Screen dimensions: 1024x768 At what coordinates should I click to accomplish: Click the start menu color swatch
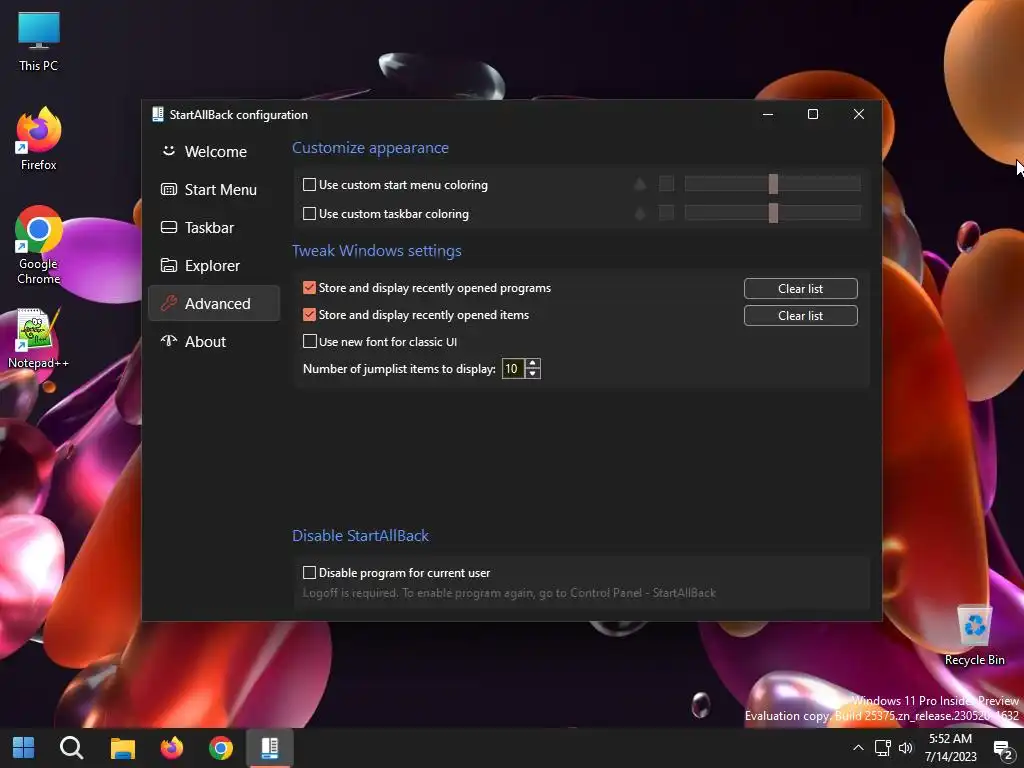[666, 184]
